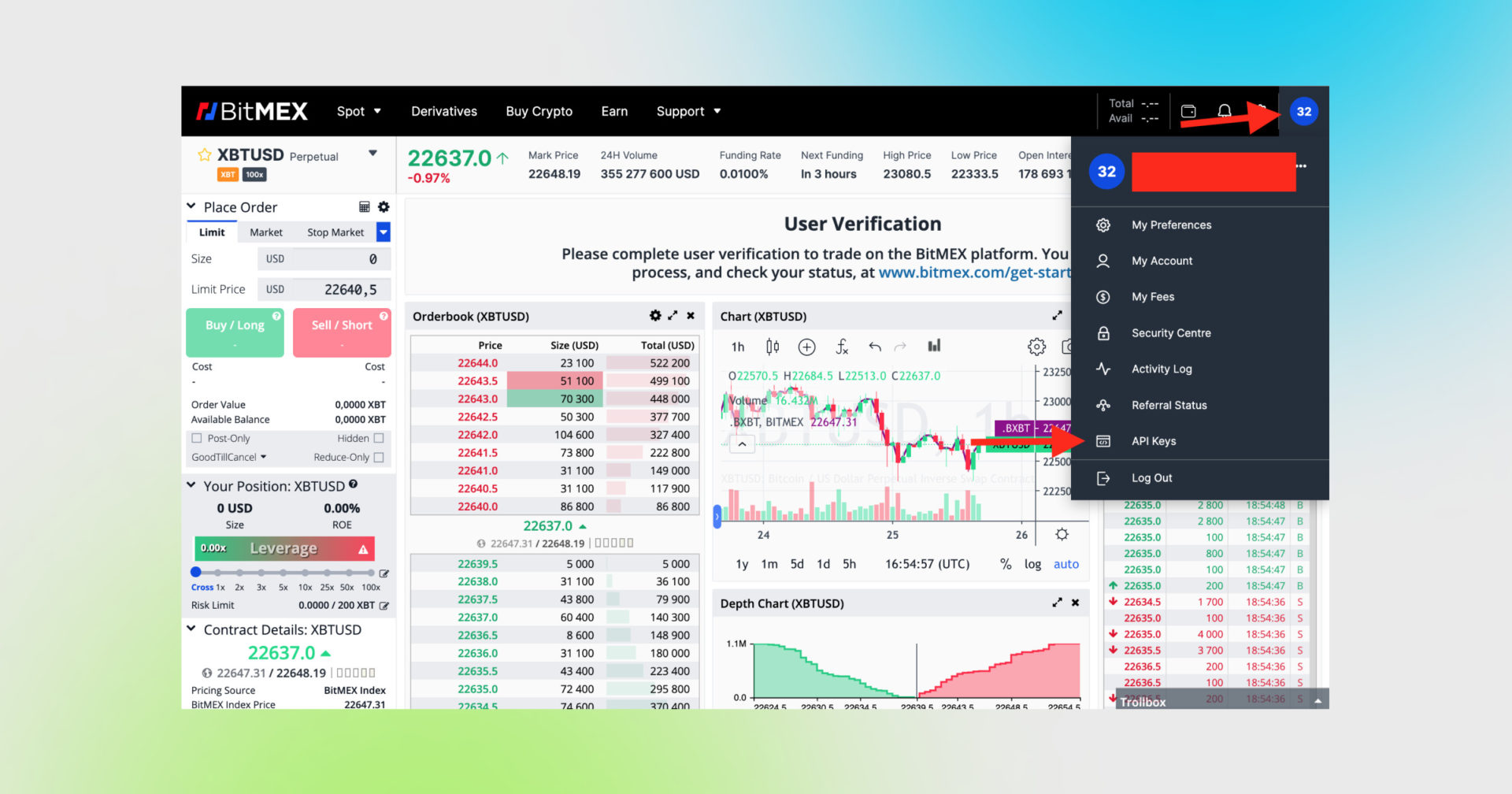Open the volume bars icon on the chart

(x=934, y=347)
